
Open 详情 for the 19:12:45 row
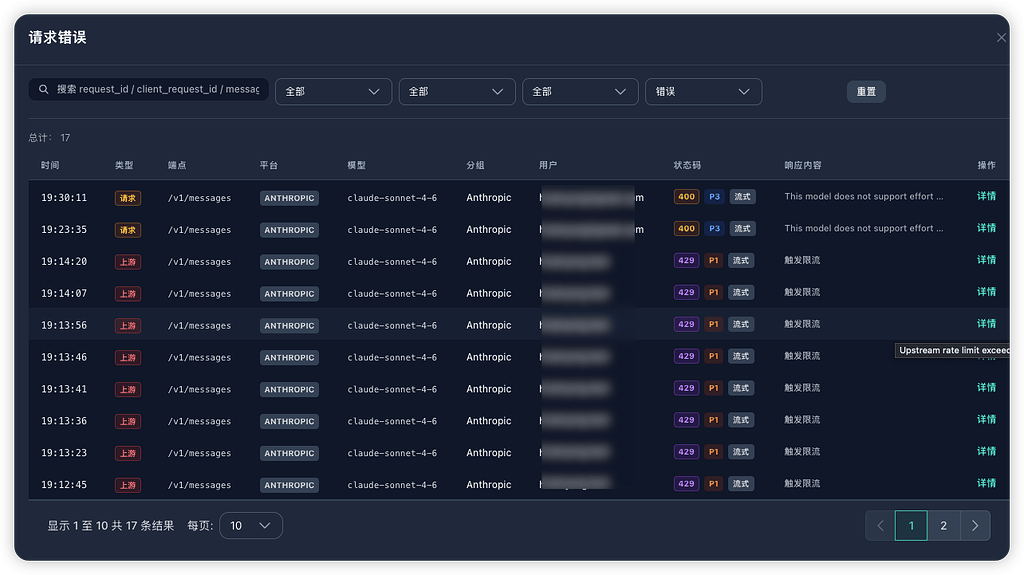(986, 484)
